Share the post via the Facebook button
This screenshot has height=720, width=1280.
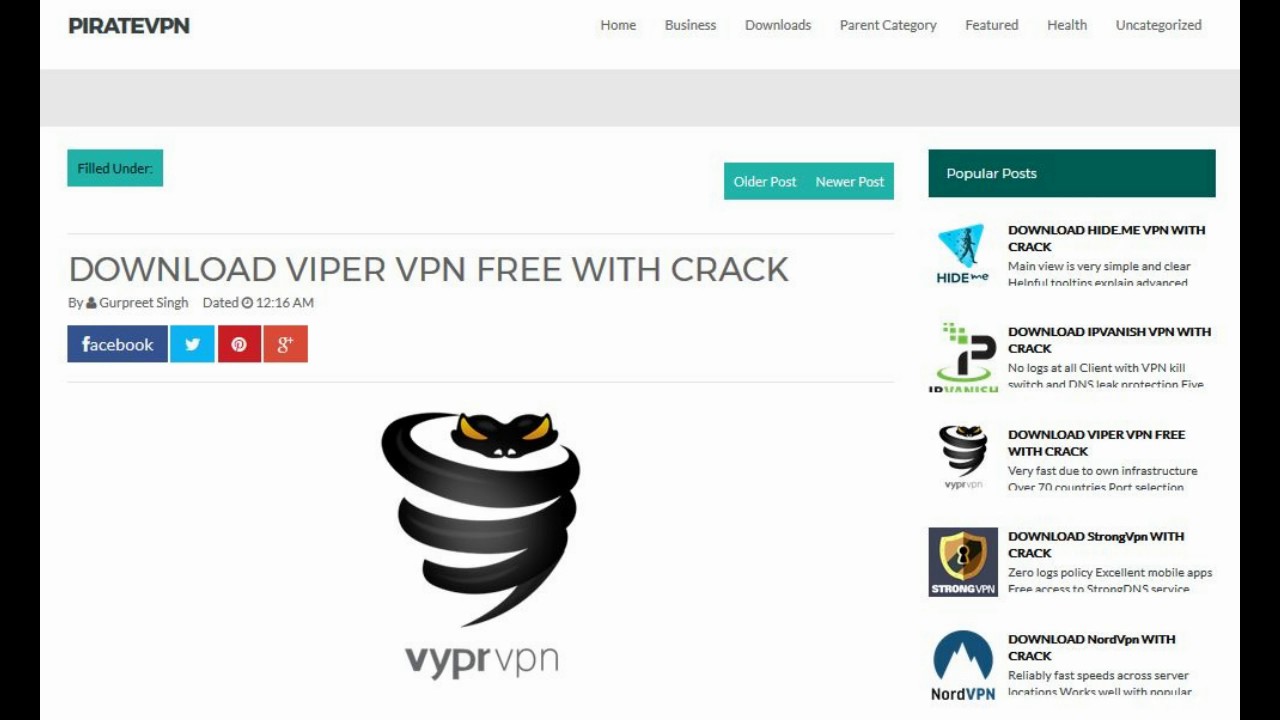(x=117, y=344)
